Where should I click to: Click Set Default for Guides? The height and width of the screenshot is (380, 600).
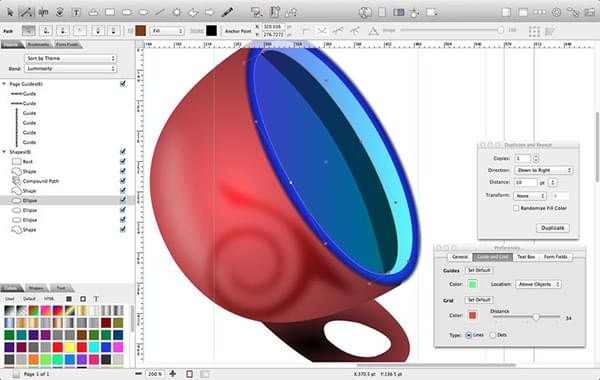click(x=479, y=270)
